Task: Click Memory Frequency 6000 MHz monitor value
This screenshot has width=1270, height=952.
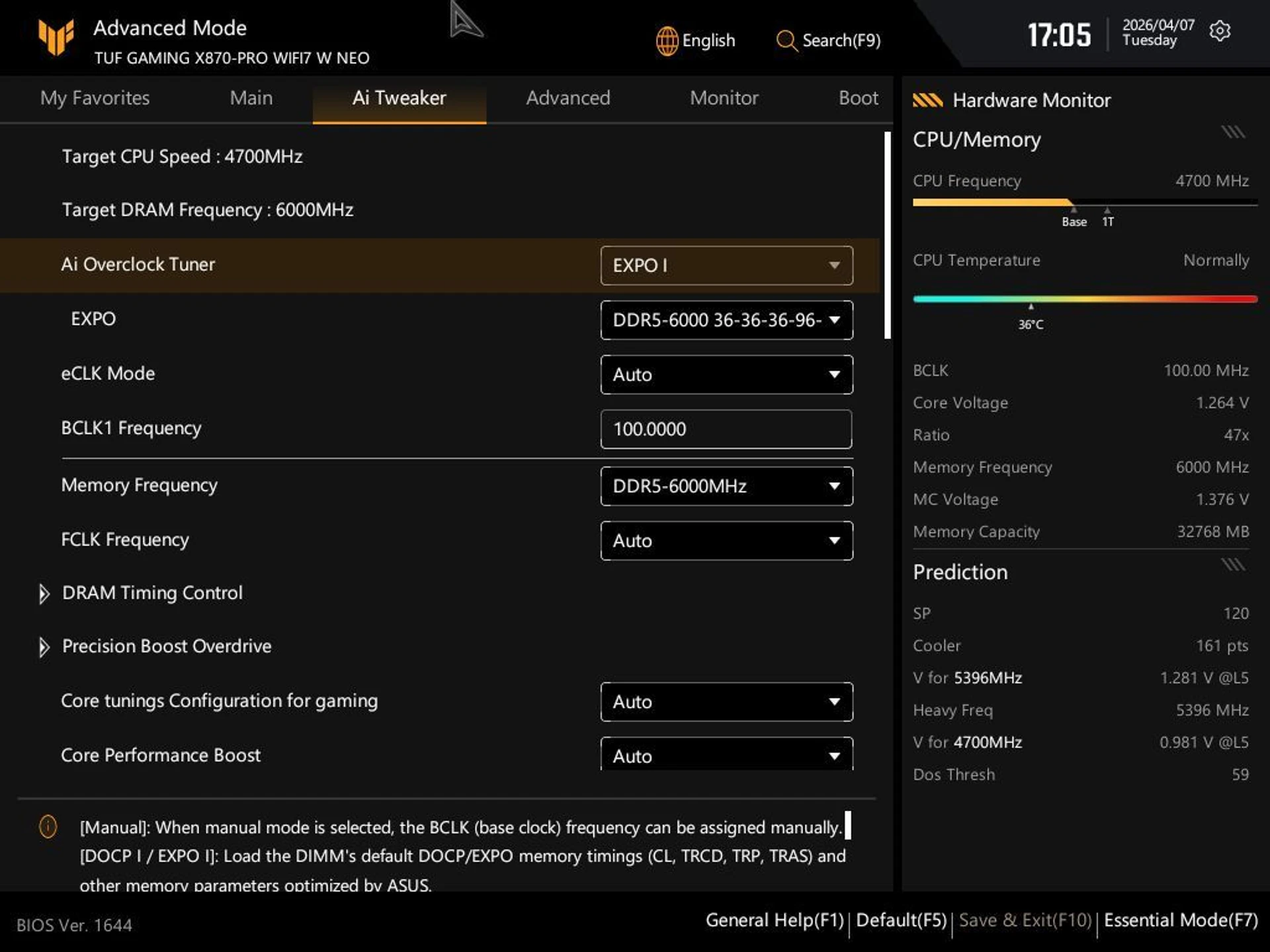Action: point(1212,467)
